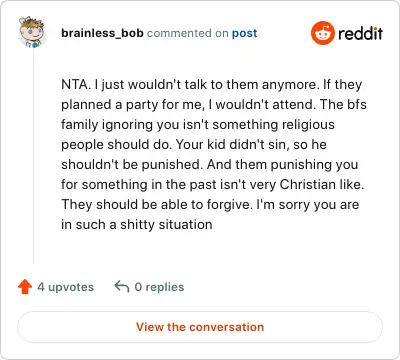
Task: Open the brainless_bob username link
Action: (102, 33)
